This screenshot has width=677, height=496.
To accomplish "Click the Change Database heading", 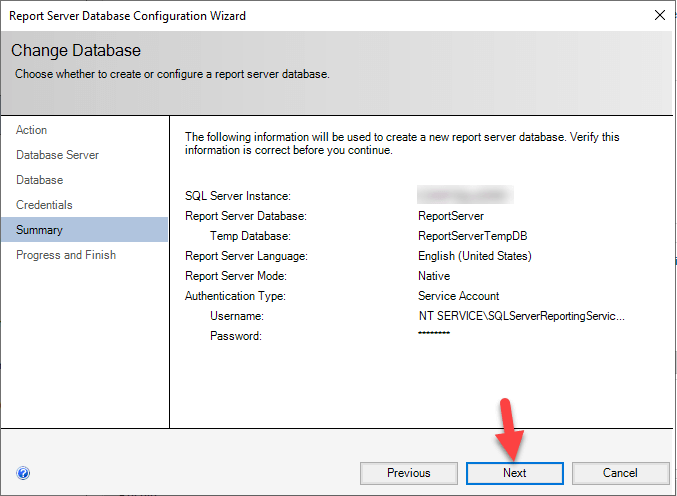I will 76,50.
